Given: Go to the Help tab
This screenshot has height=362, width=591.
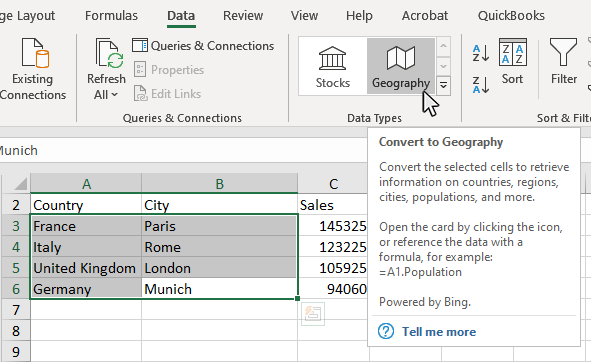Looking at the screenshot, I should (x=359, y=16).
